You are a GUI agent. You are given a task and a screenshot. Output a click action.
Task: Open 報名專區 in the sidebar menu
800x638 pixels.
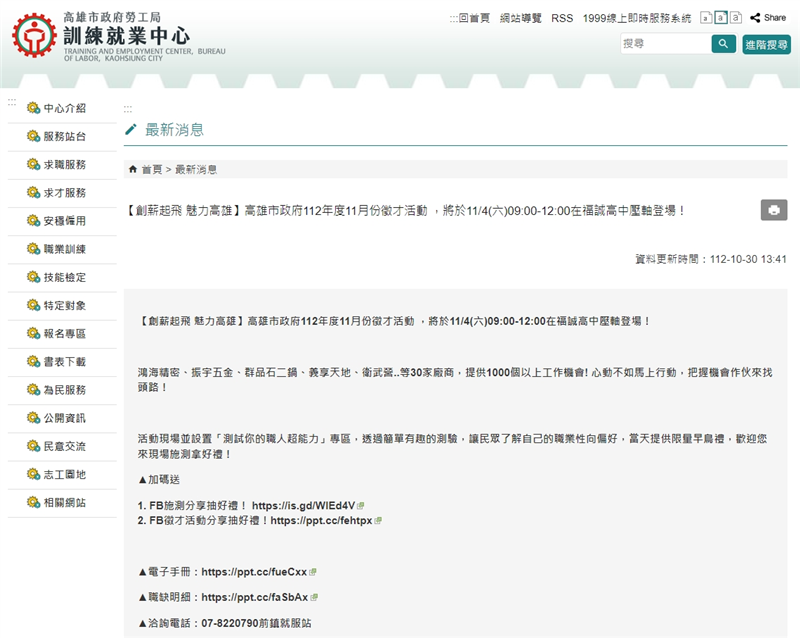point(65,333)
